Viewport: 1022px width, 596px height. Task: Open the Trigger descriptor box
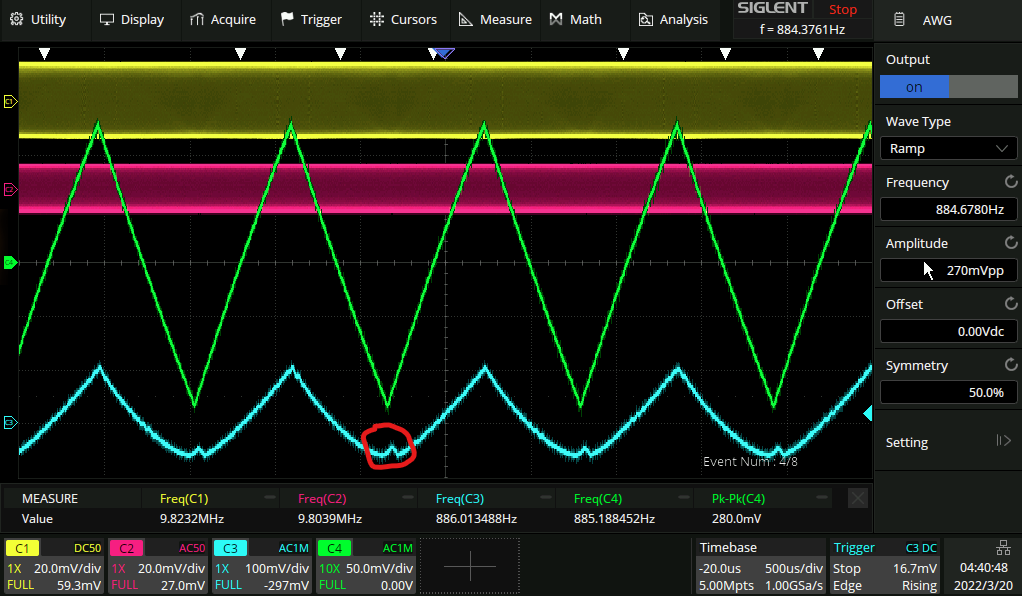point(884,566)
